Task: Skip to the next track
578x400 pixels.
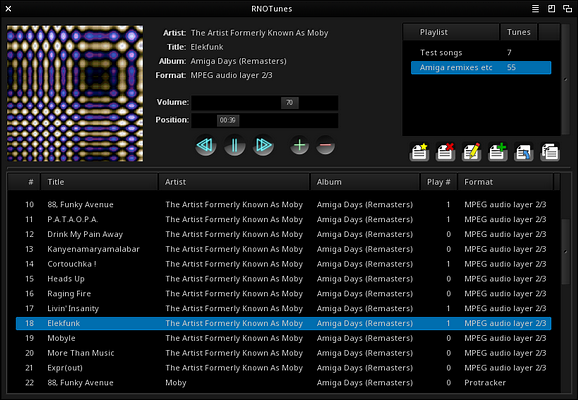Action: [x=263, y=145]
